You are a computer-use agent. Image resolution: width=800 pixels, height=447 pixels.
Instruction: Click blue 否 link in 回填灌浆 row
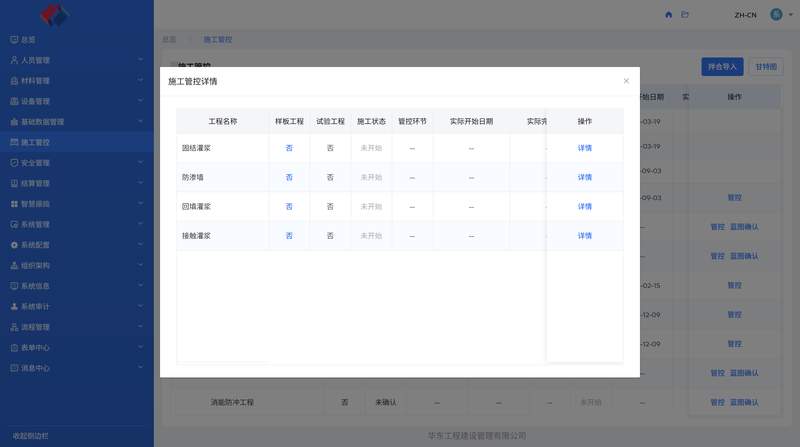point(289,207)
